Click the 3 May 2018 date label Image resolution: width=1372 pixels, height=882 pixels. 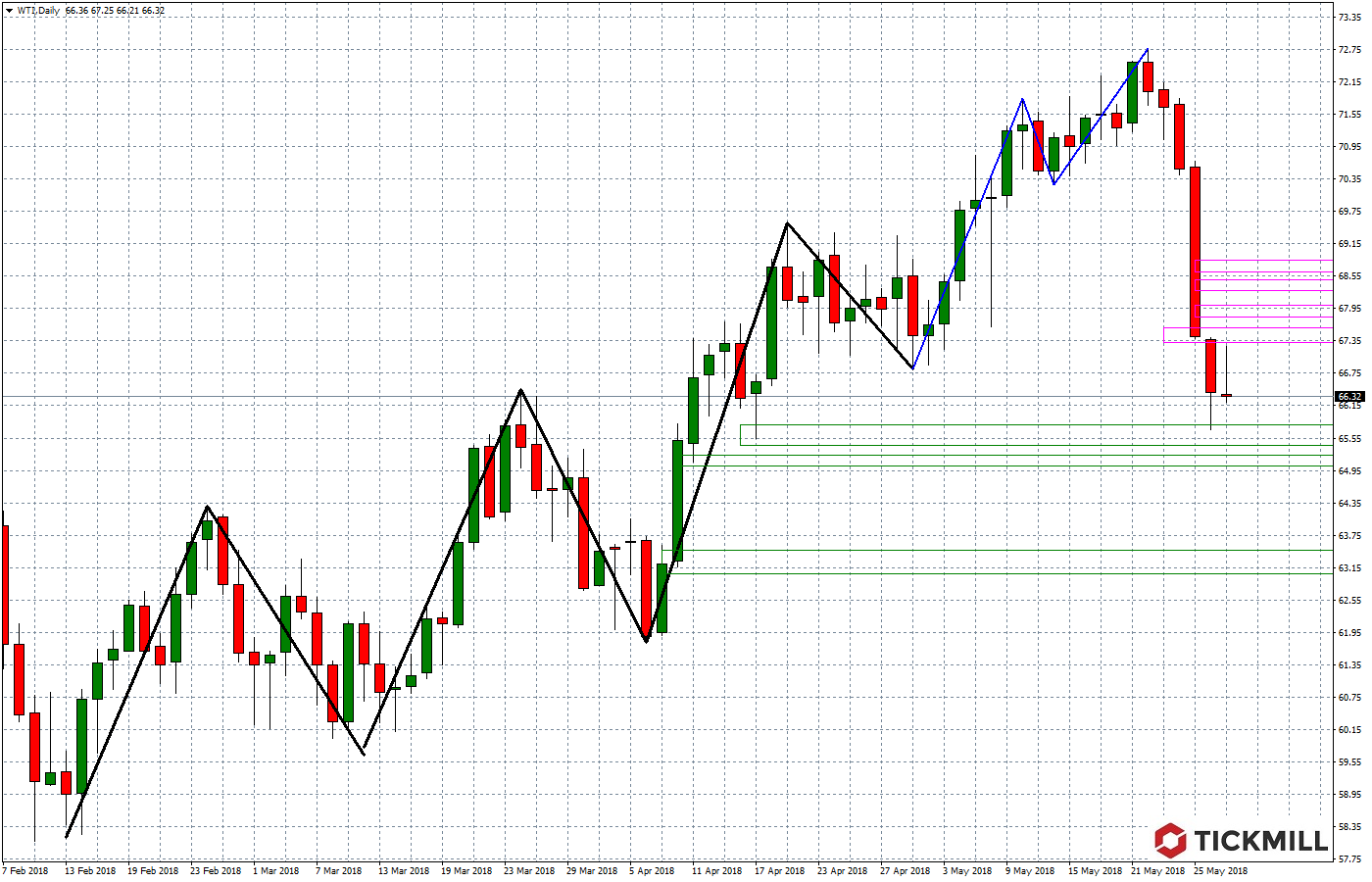pyautogui.click(x=967, y=870)
